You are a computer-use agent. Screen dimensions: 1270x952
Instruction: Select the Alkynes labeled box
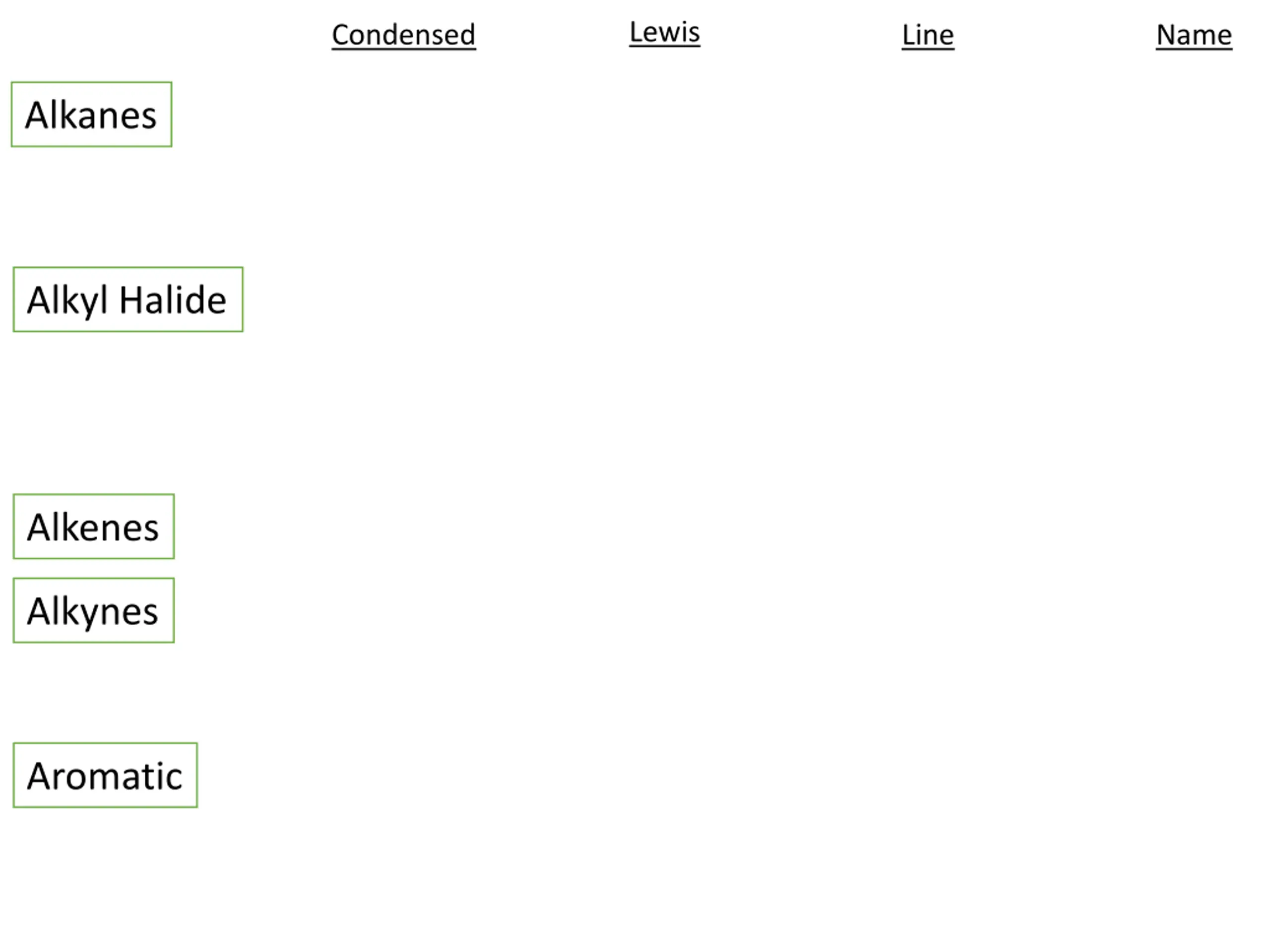tap(94, 610)
